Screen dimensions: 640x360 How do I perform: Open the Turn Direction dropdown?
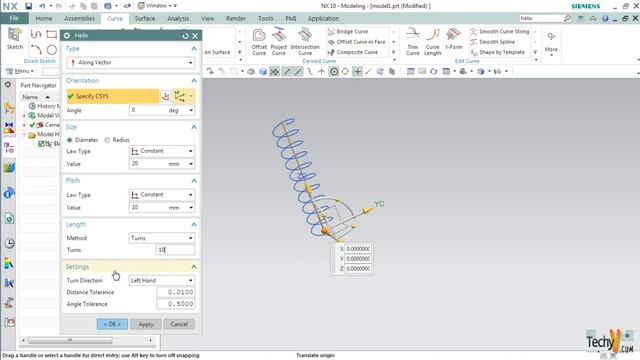(x=162, y=280)
